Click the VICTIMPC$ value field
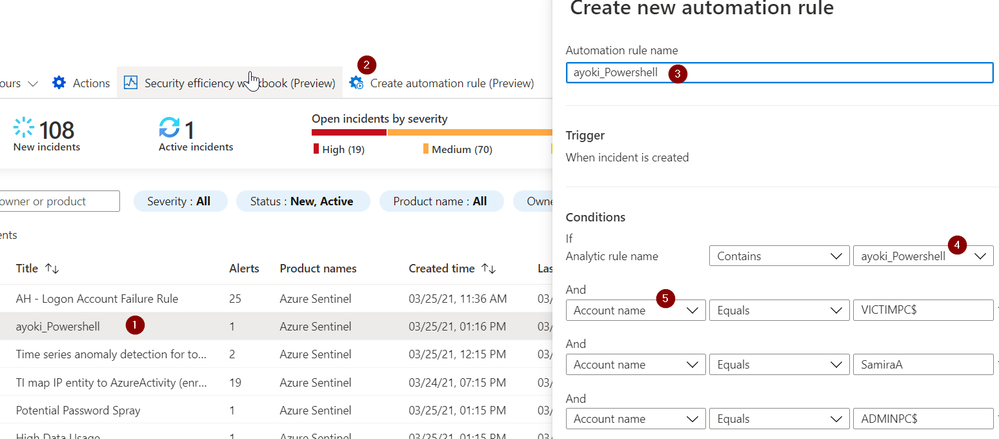Image resolution: width=999 pixels, height=439 pixels. [921, 310]
